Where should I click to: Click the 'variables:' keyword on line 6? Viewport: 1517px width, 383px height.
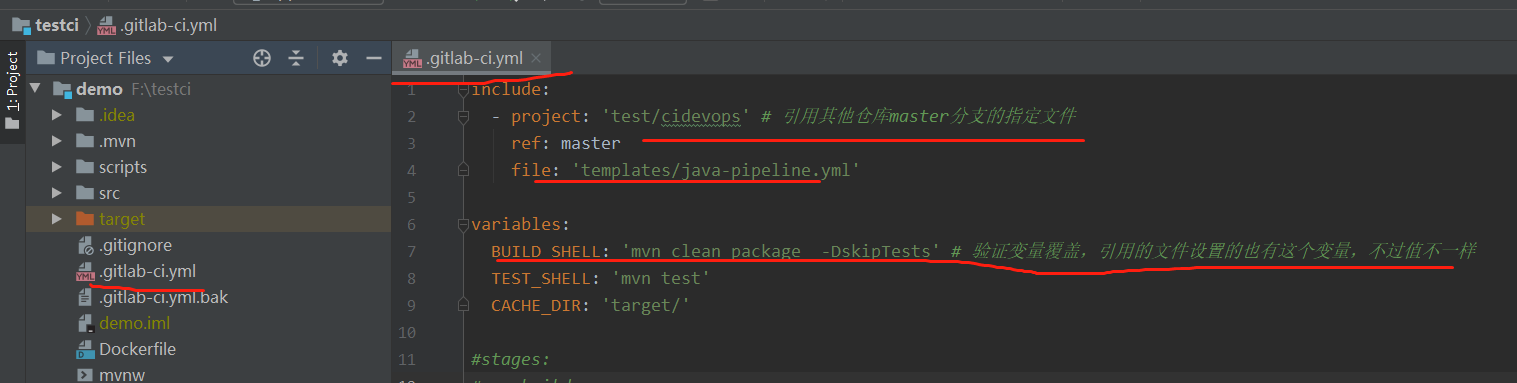point(521,224)
